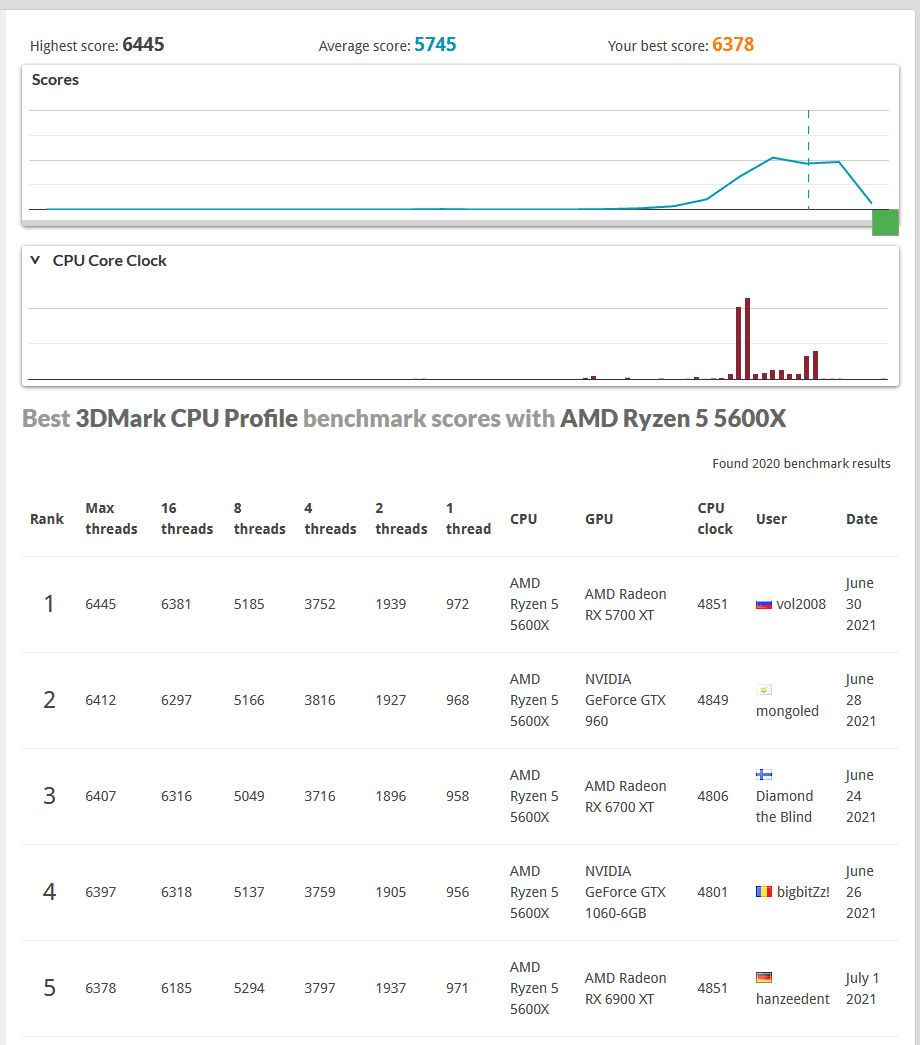Open user hanzeedent's profile
Screen dimensions: 920x1045
pyautogui.click(x=792, y=999)
